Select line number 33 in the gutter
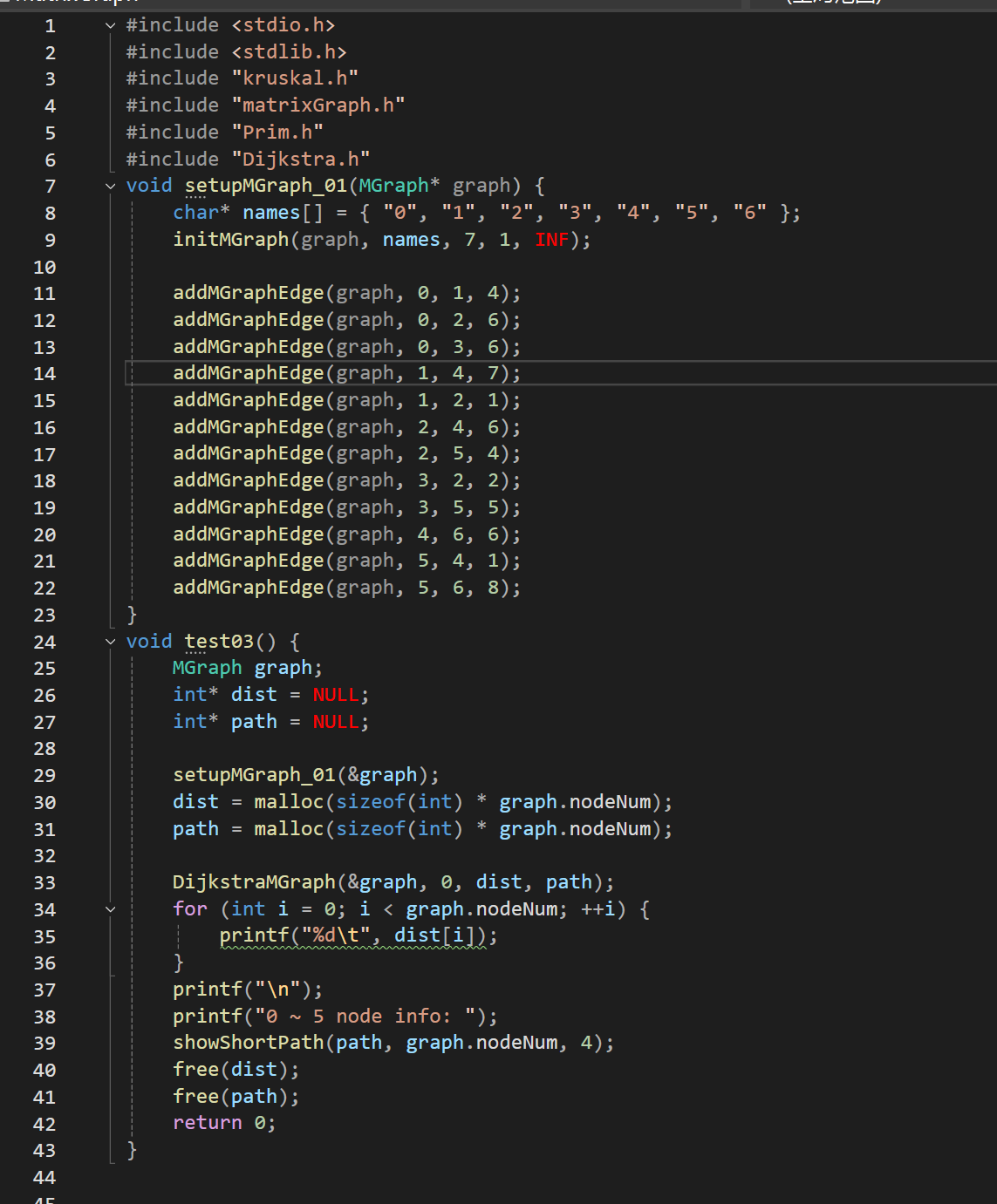 pos(44,883)
